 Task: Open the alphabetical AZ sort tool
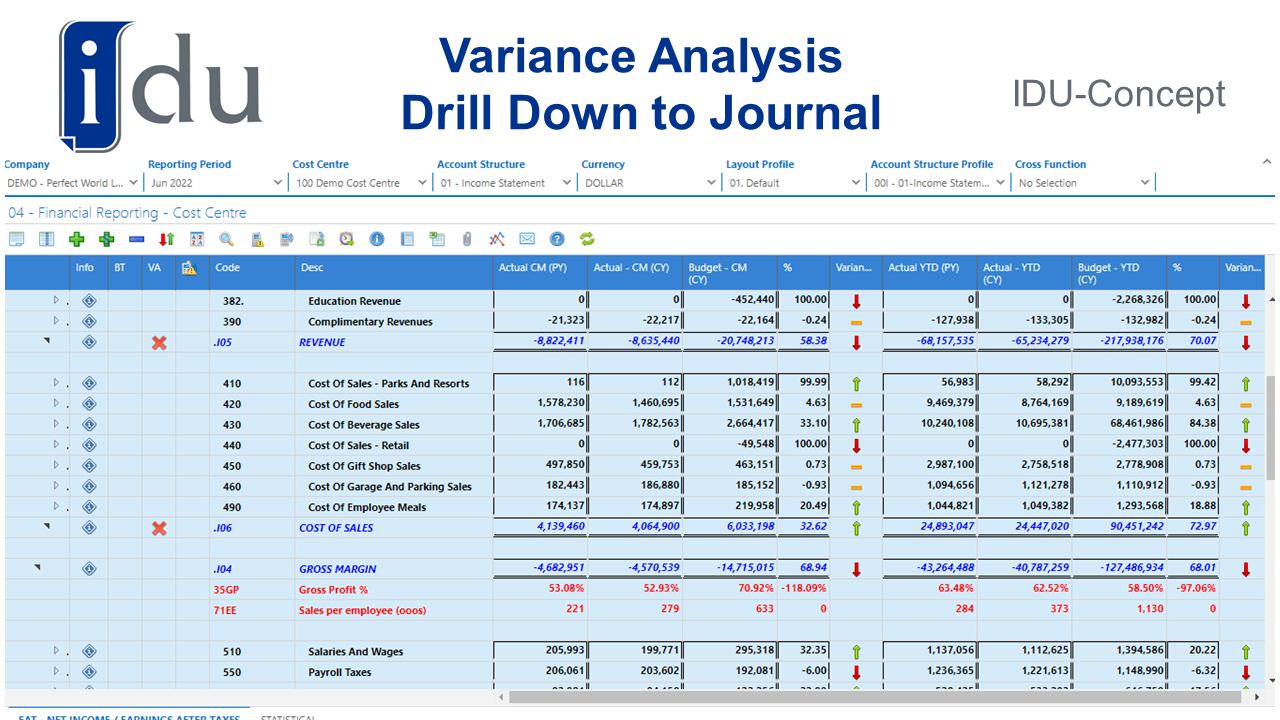point(196,239)
